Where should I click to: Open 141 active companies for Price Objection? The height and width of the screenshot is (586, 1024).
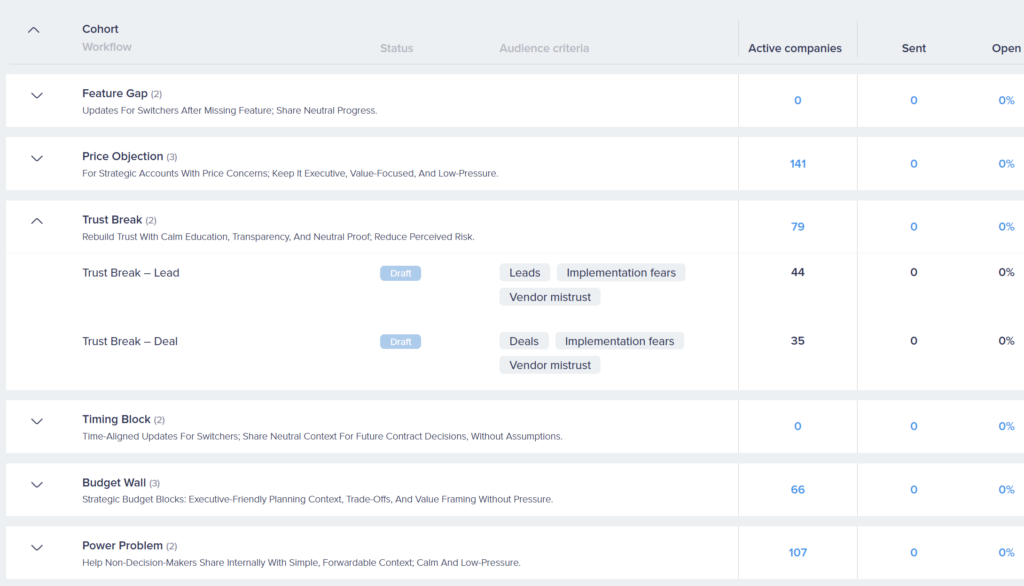click(x=797, y=164)
